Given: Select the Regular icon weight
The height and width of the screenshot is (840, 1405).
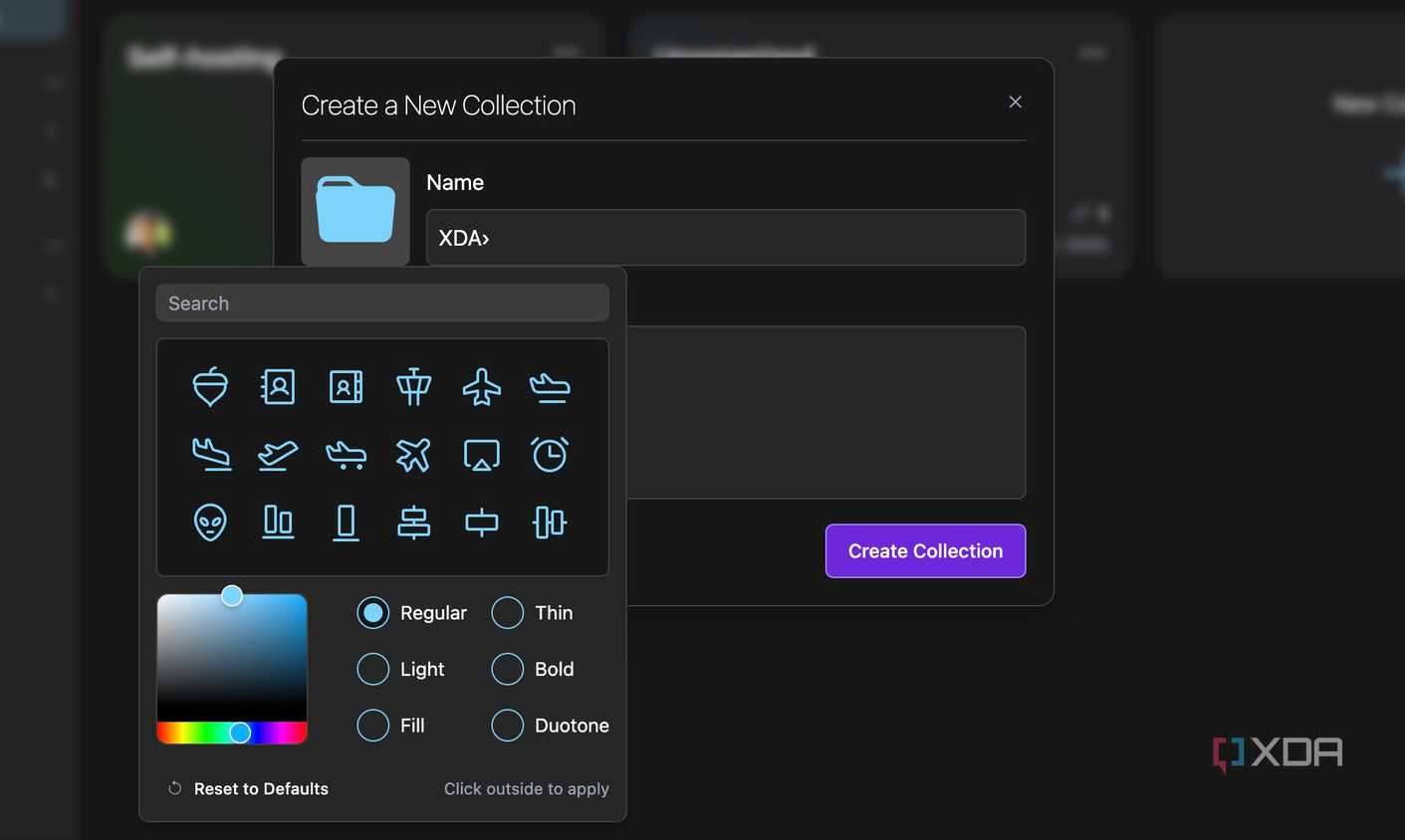Looking at the screenshot, I should pos(373,613).
